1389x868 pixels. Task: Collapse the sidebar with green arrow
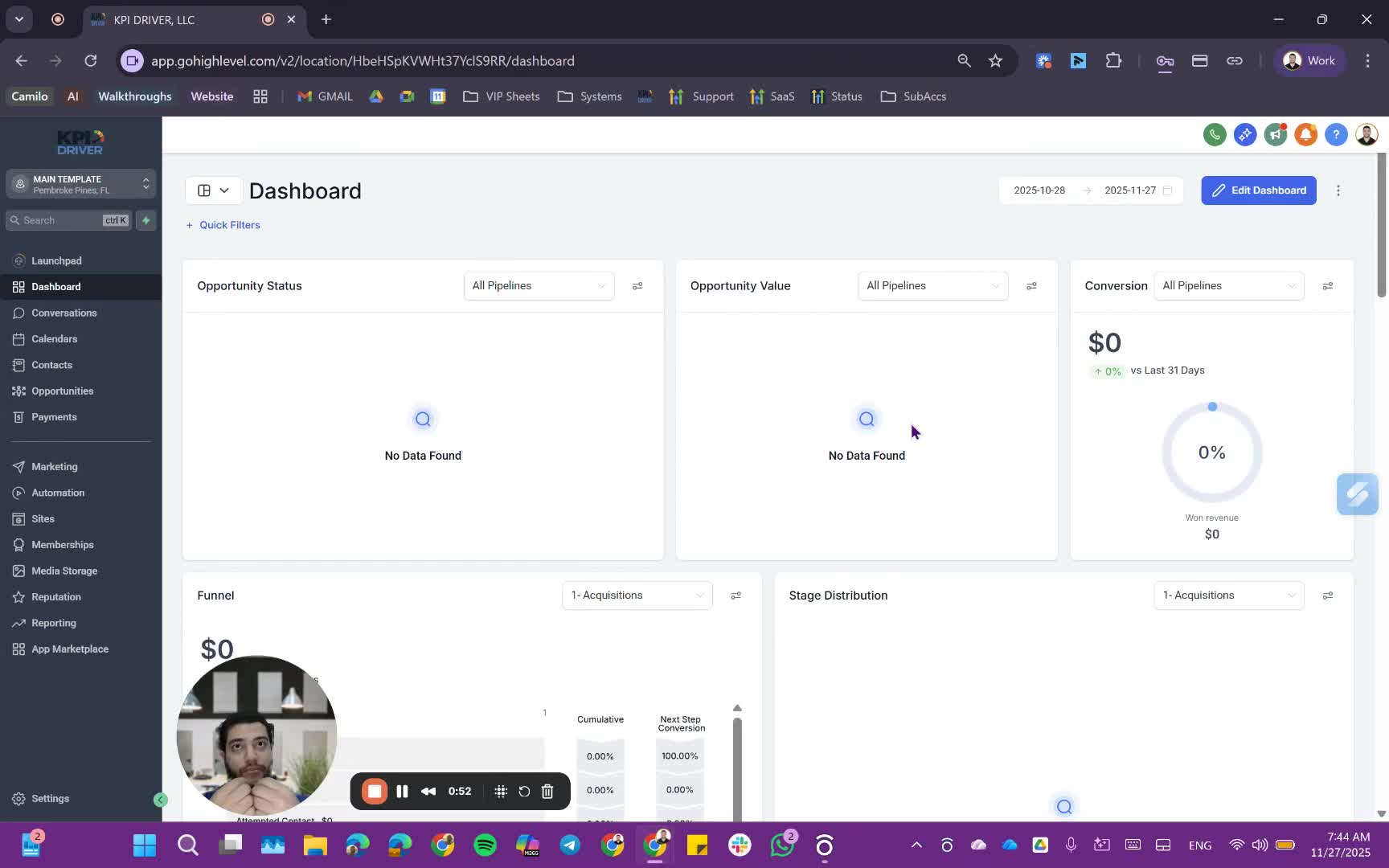coord(161,800)
